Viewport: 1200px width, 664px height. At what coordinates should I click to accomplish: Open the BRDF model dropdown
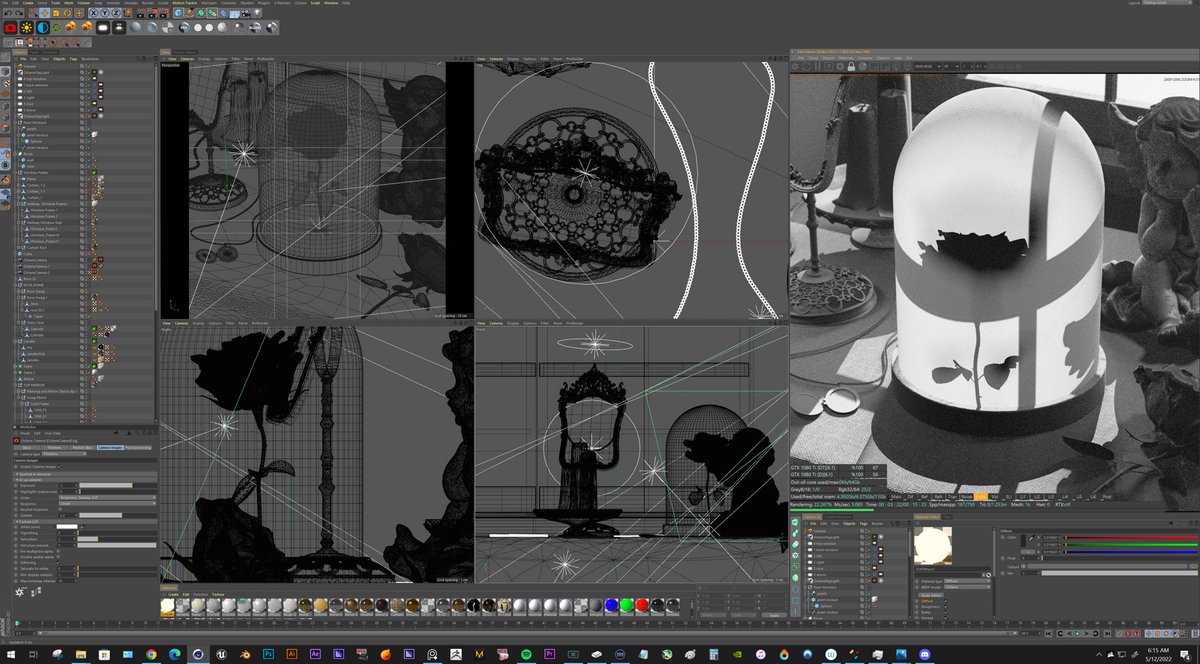967,587
